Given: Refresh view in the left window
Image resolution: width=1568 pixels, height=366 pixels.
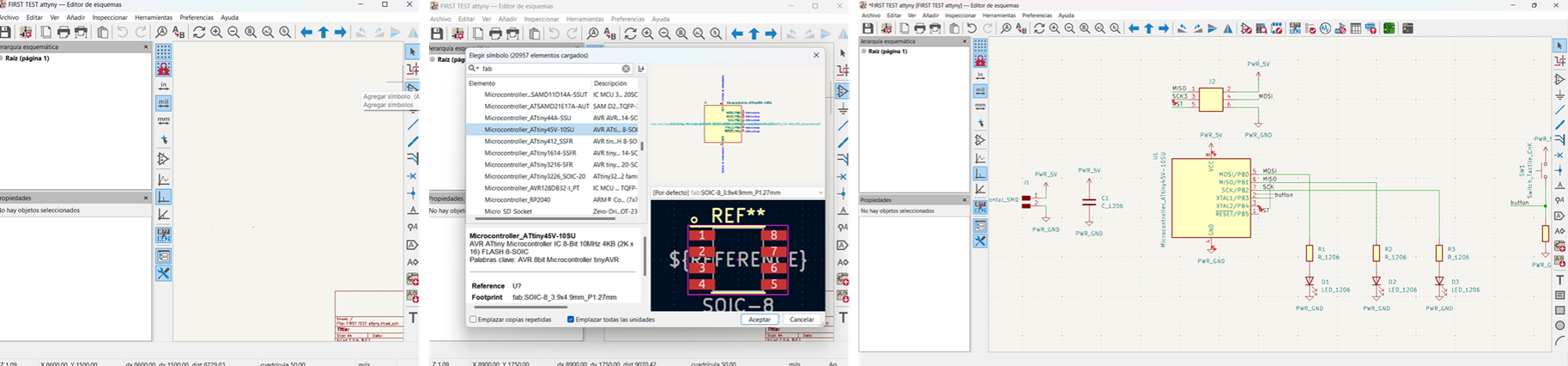Looking at the screenshot, I should [199, 33].
